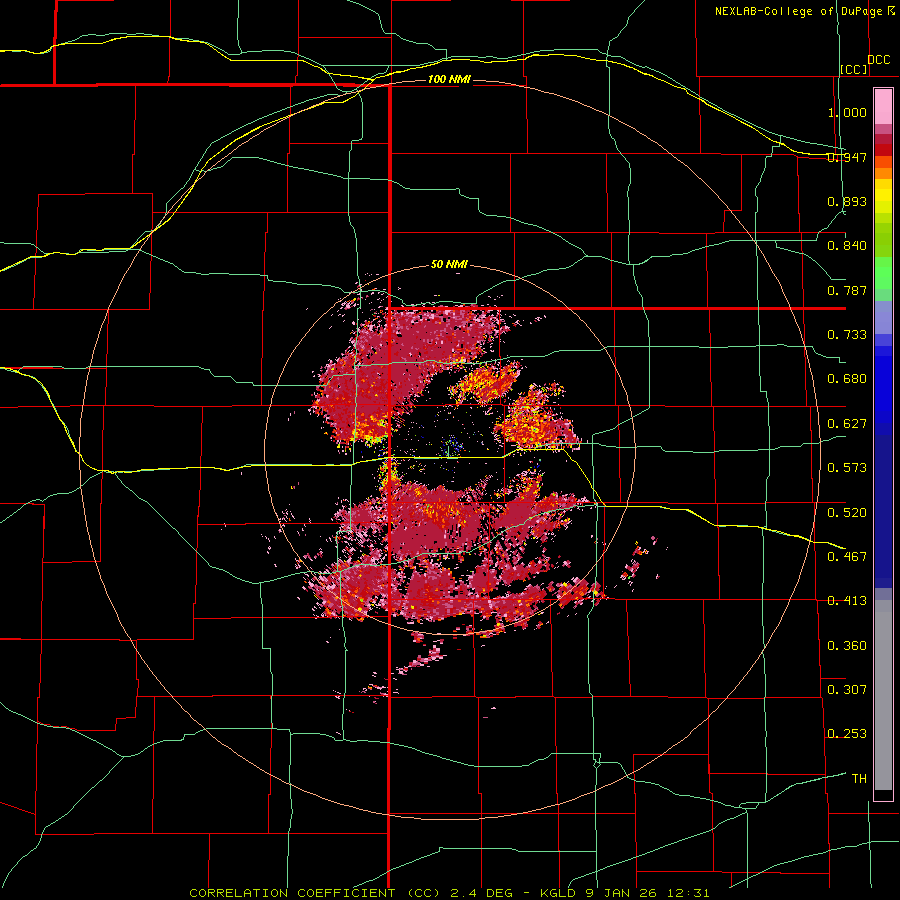The height and width of the screenshot is (900, 900).
Task: Pick the lavender segment of the color bar
Action: click(x=883, y=317)
